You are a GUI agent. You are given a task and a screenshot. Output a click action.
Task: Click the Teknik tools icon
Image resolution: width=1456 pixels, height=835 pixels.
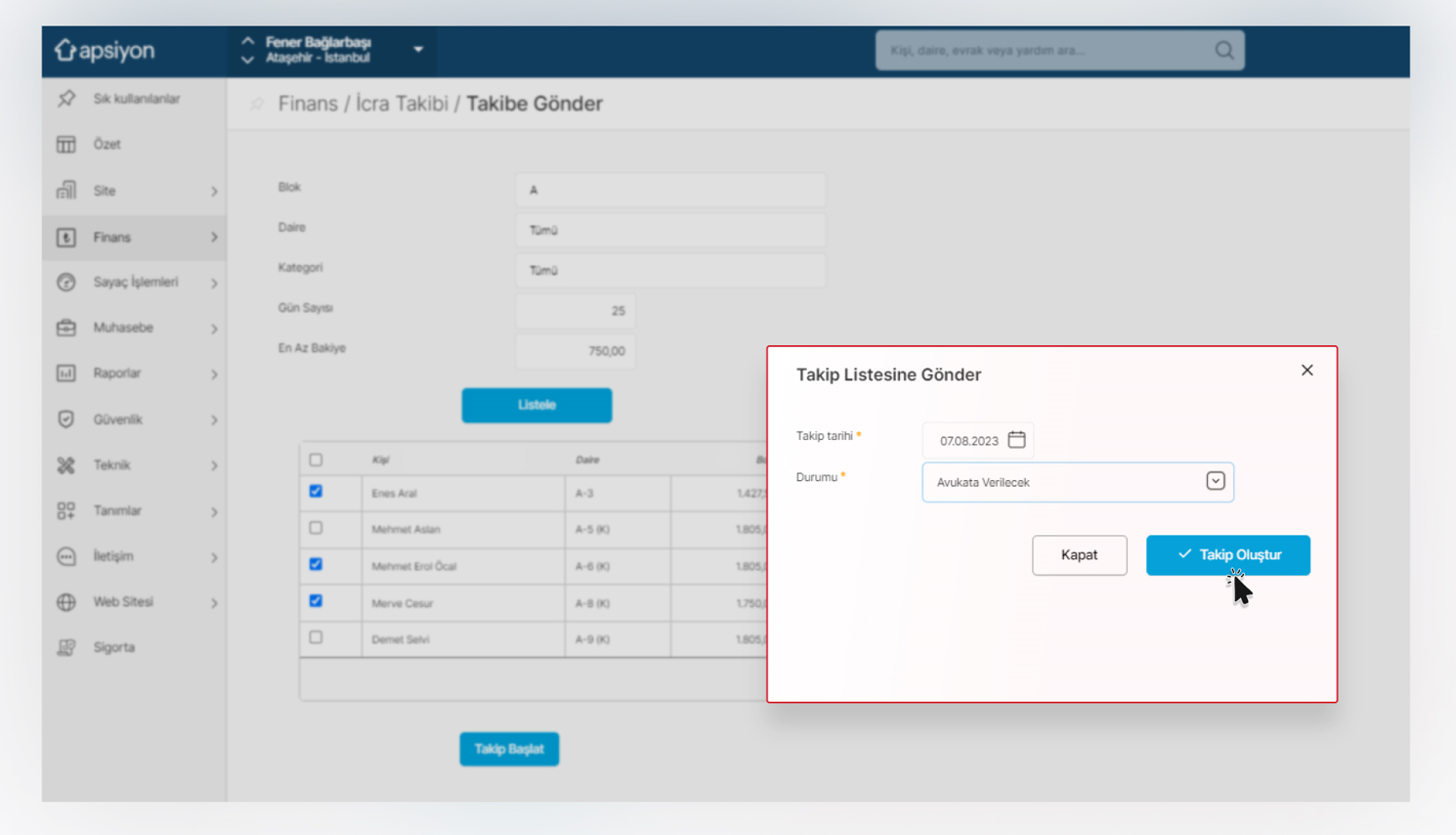click(65, 465)
